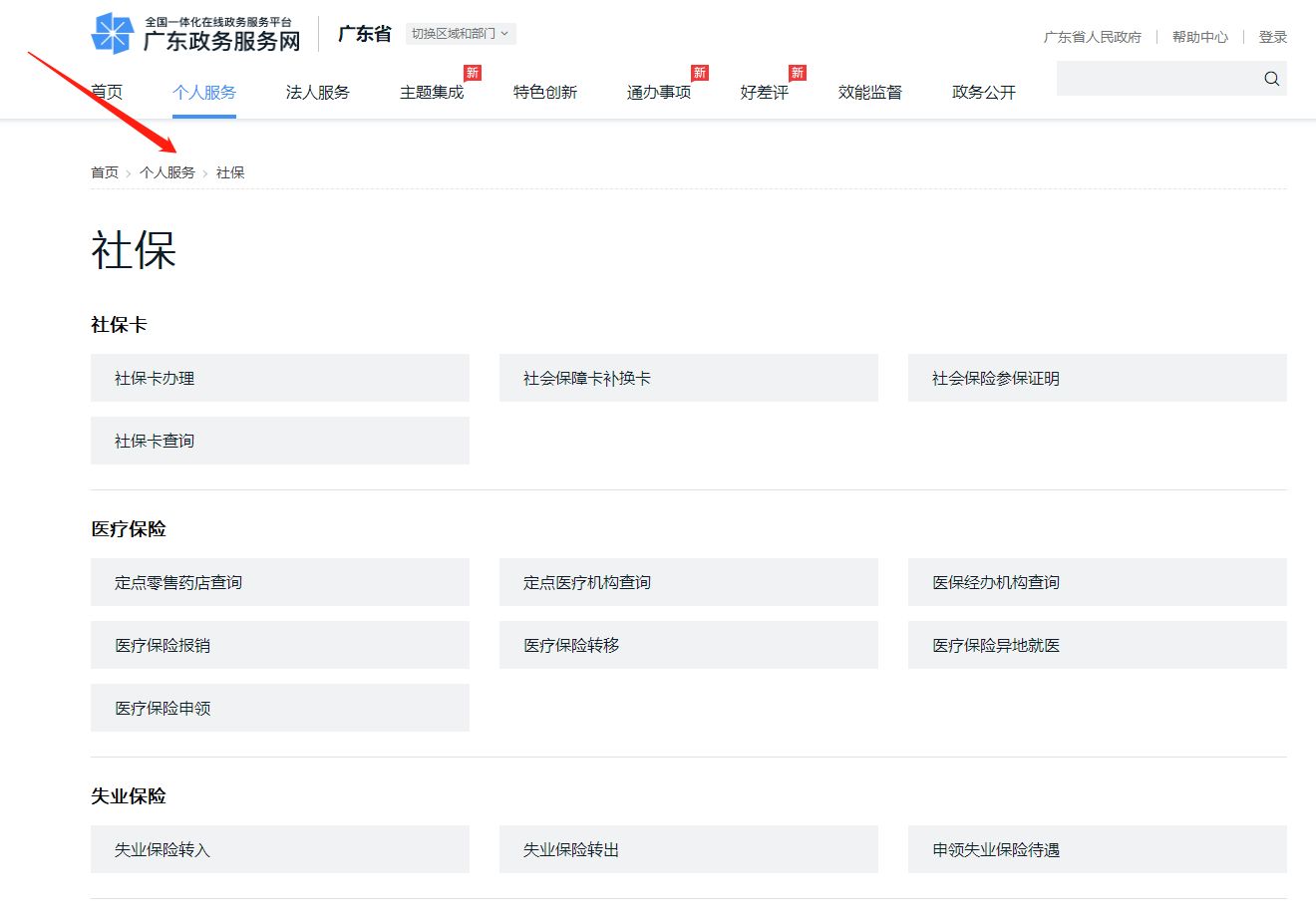Click the 登录 link
The height and width of the screenshot is (924, 1316).
click(1273, 37)
